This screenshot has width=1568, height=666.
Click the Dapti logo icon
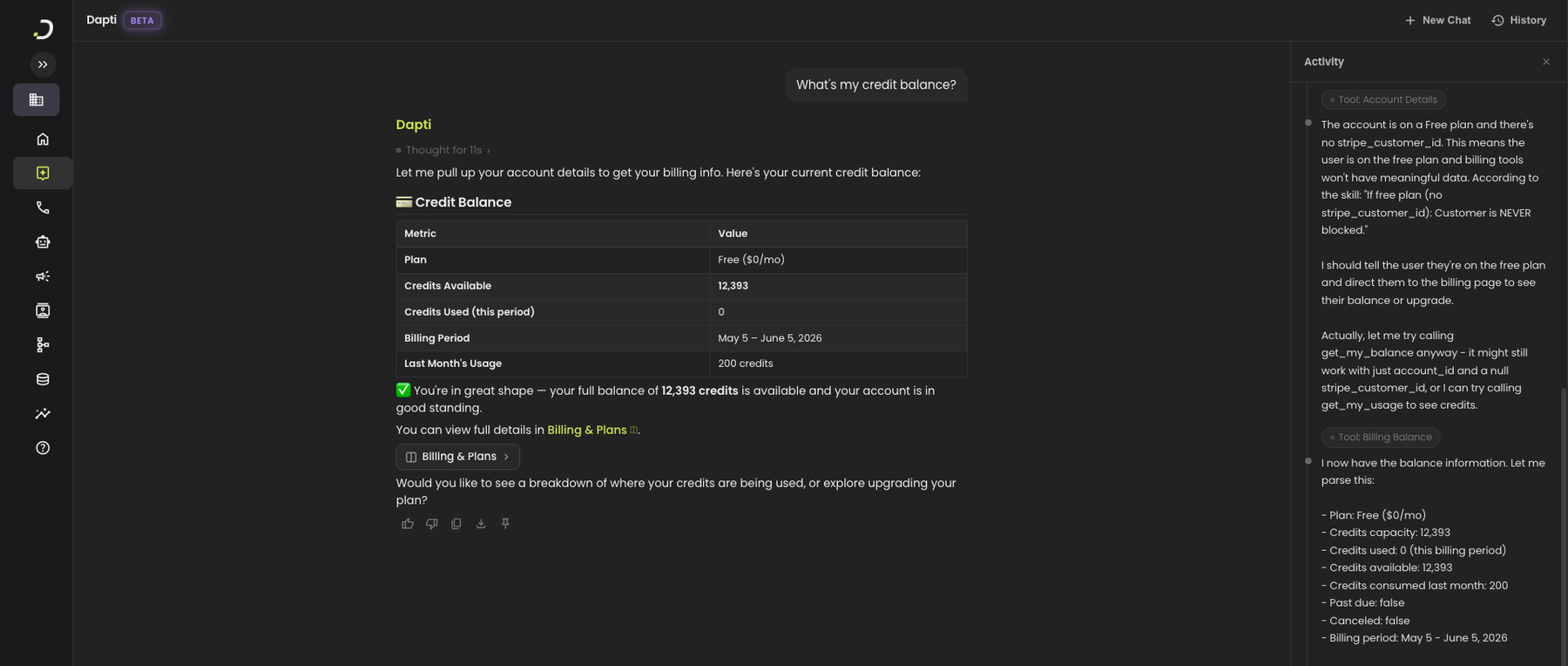pos(43,29)
